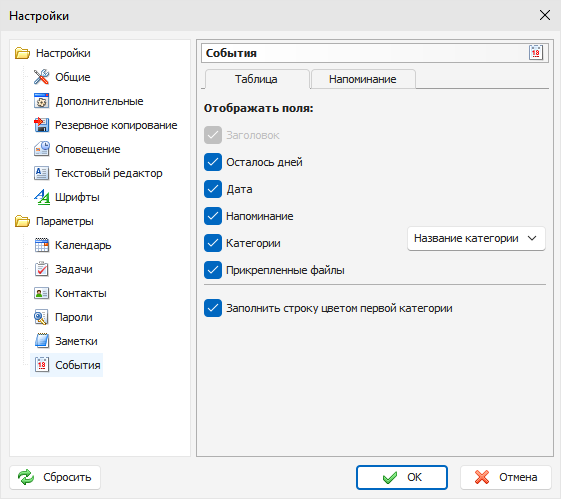Click the Шрифты letter icon
Screen dimensions: 561x499
coord(42,197)
